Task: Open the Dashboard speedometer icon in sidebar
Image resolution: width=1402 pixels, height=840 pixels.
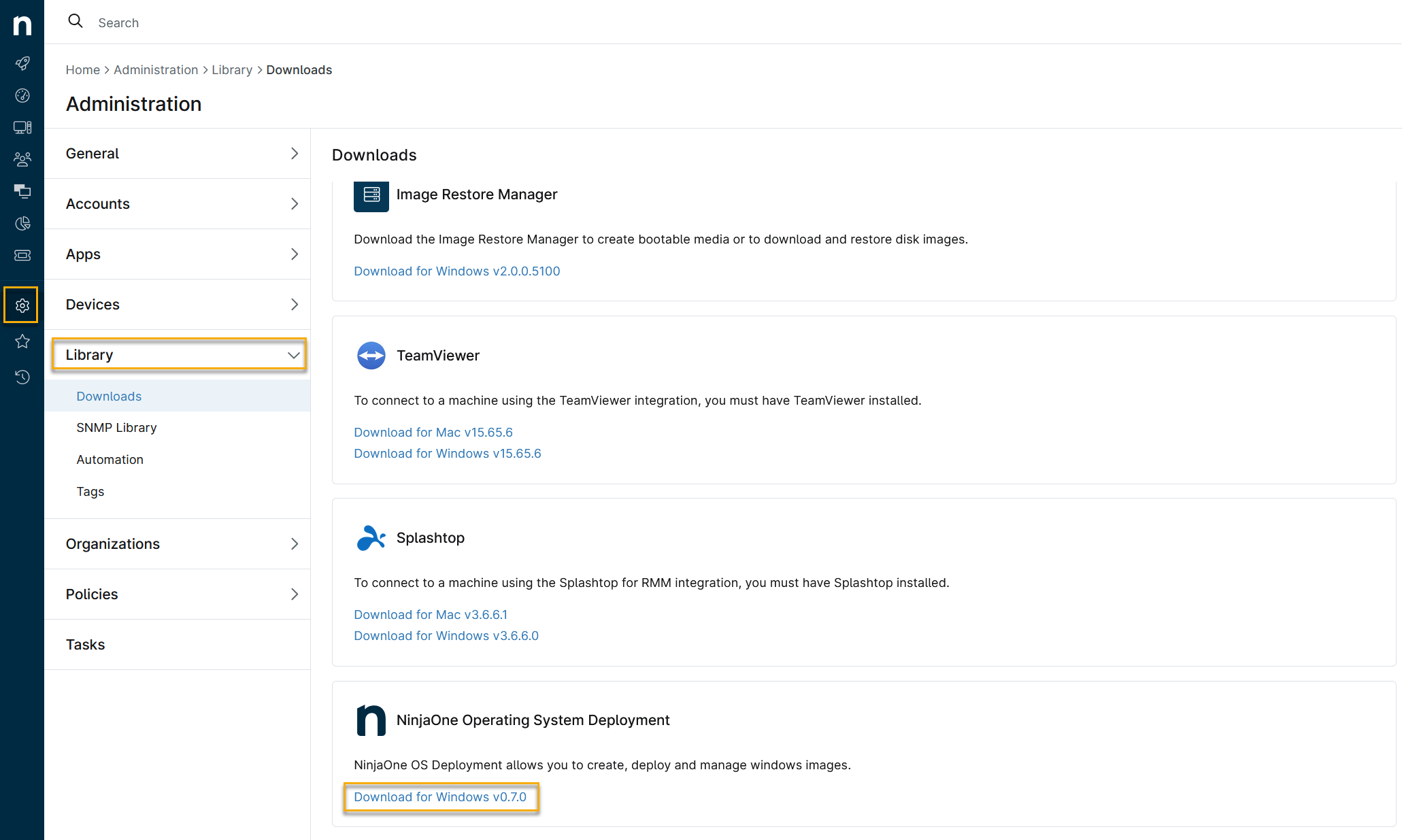Action: point(22,95)
